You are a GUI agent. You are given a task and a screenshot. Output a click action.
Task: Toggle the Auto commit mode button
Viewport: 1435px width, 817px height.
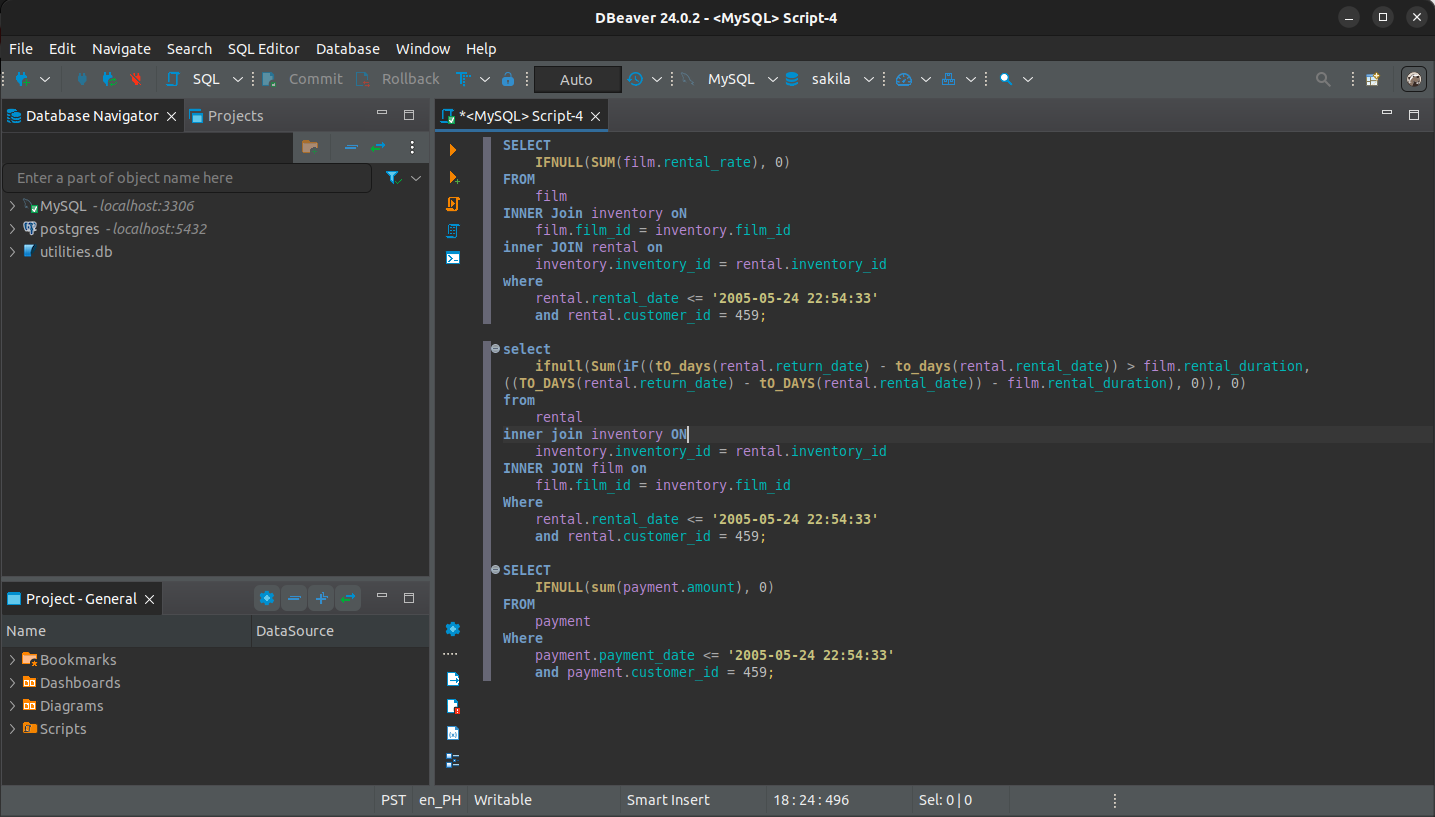click(577, 78)
